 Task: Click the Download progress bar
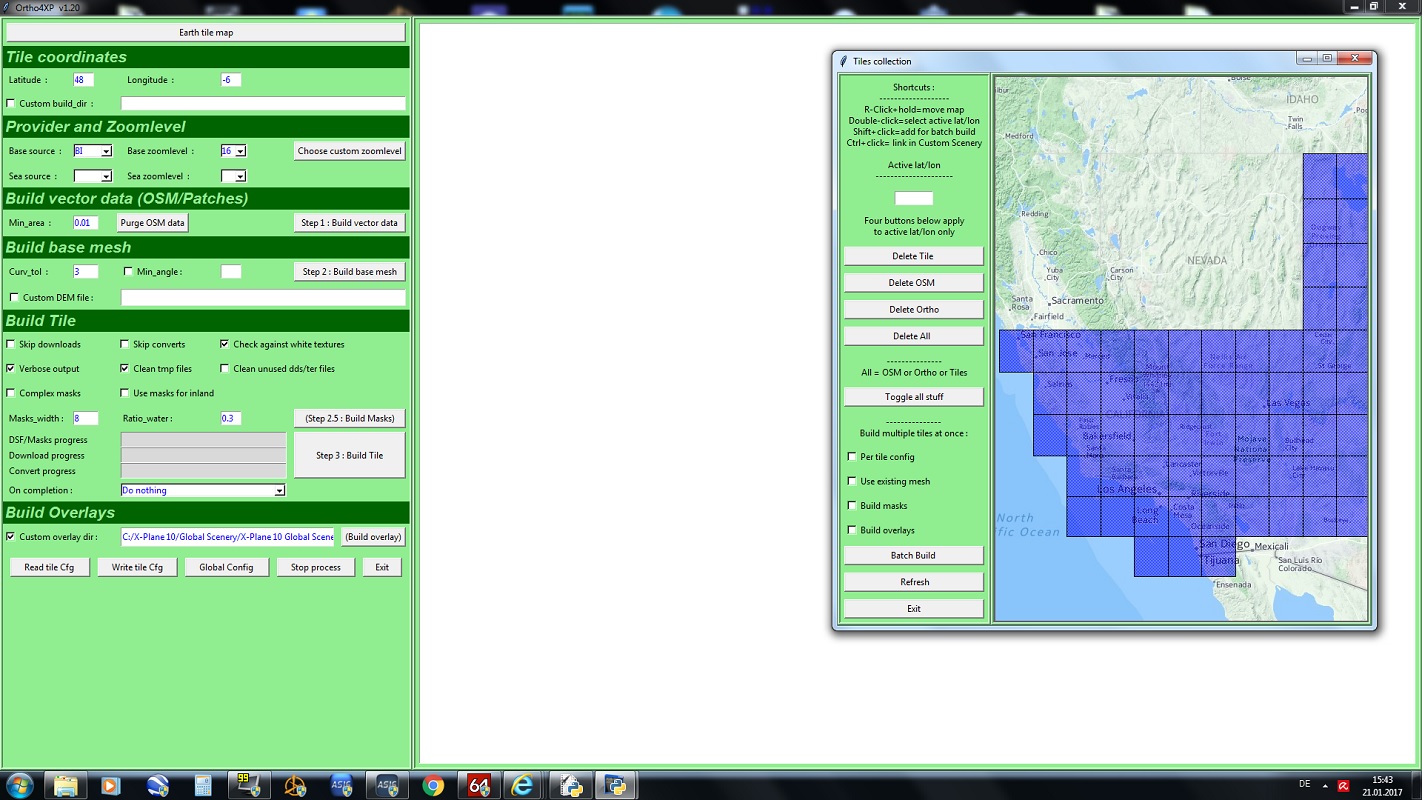(203, 455)
